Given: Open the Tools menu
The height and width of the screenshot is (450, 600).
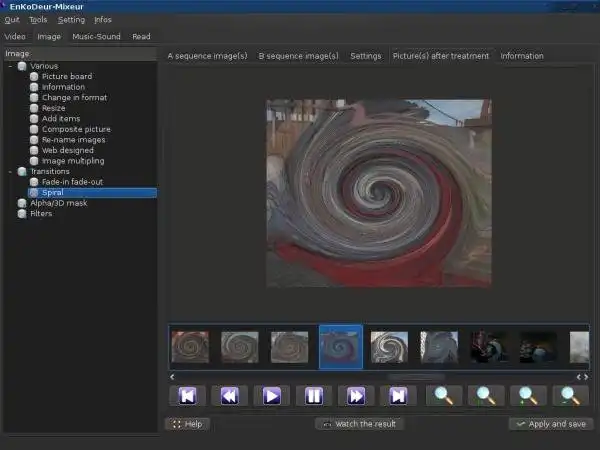Looking at the screenshot, I should click(x=38, y=19).
